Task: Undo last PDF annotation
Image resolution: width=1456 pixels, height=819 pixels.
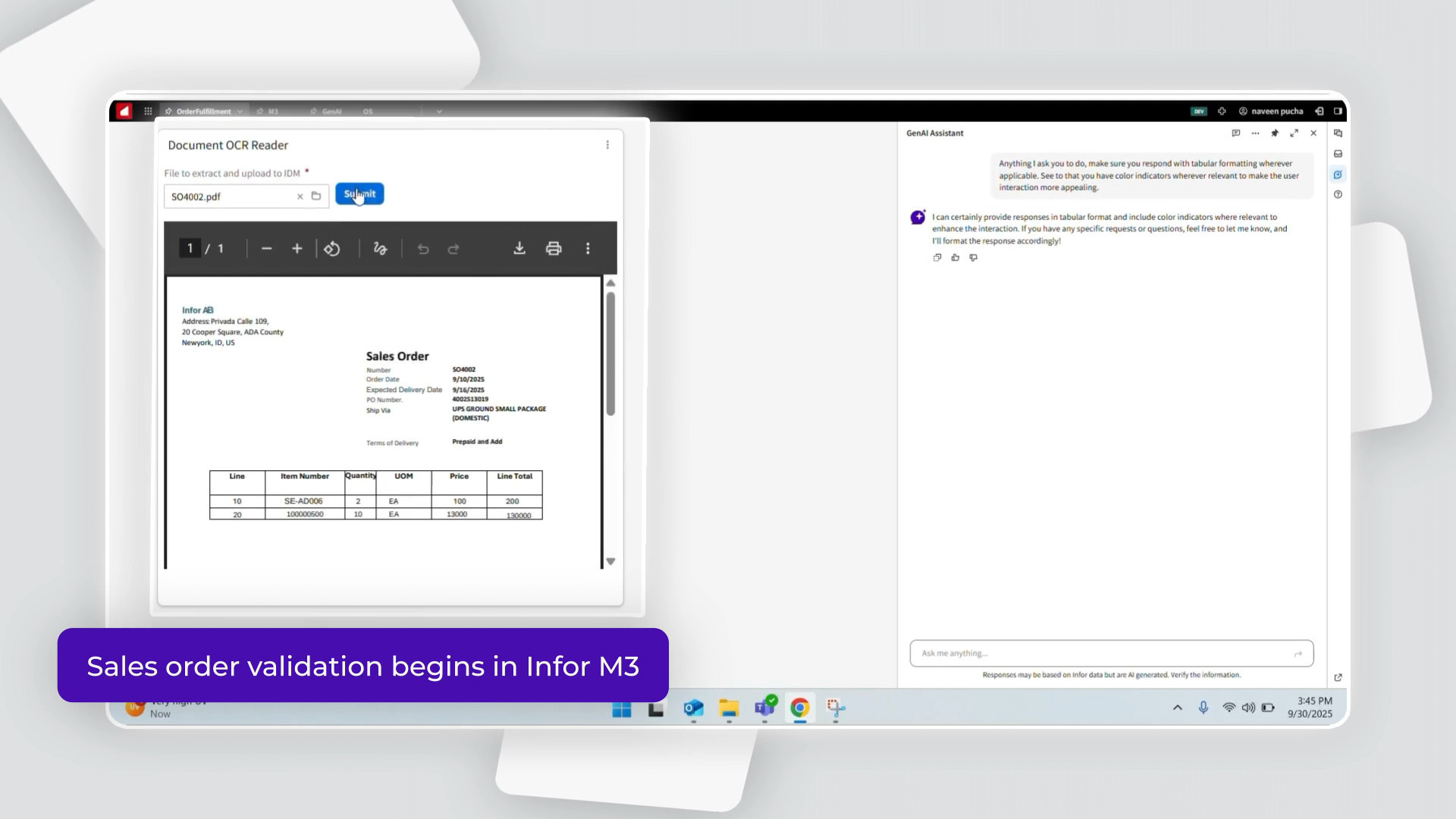Action: pos(423,249)
